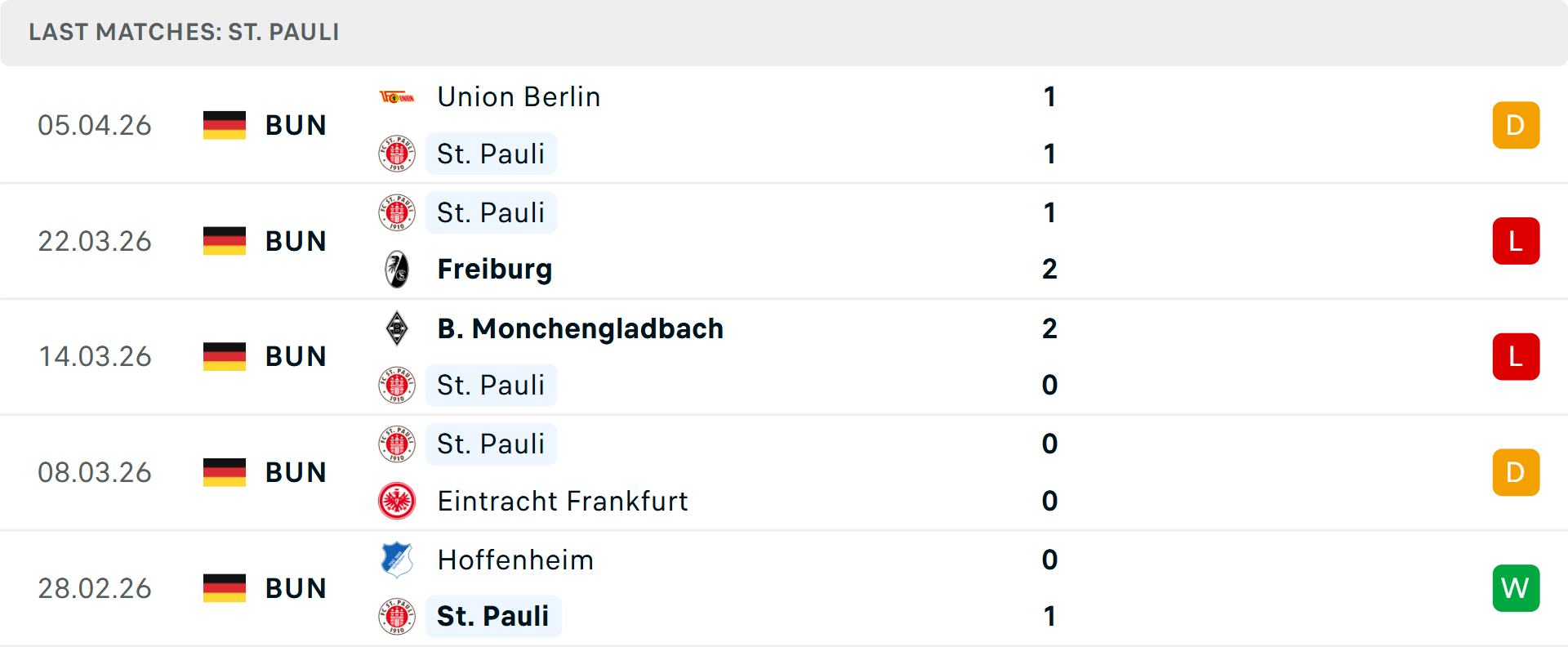Click the B. Monchengladbach club badge
The width and height of the screenshot is (1568, 647).
(397, 328)
